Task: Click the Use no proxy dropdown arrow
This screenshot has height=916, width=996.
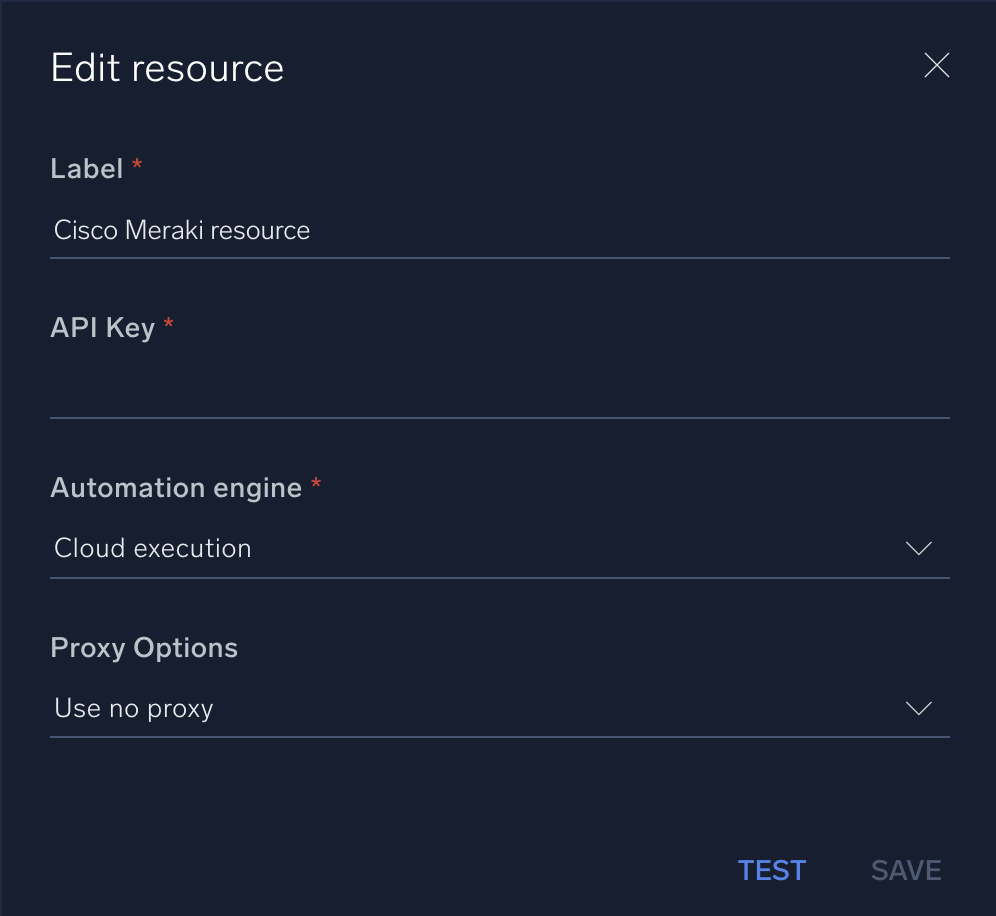Action: [918, 708]
